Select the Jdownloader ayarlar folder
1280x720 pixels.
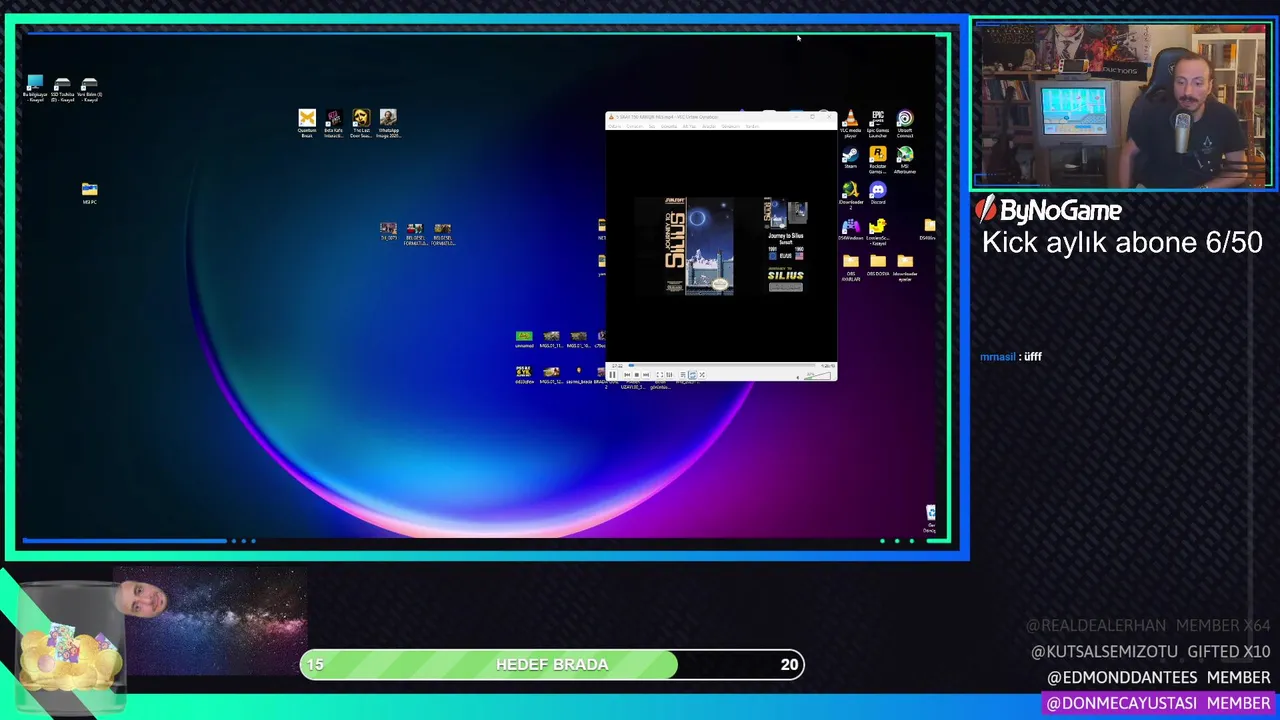point(904,267)
